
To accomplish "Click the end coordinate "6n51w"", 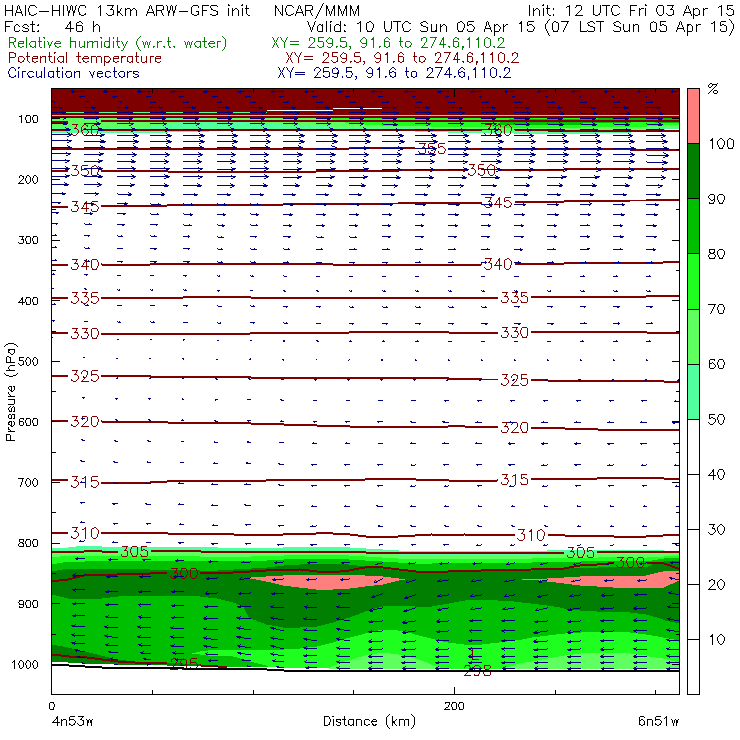I will click(658, 721).
